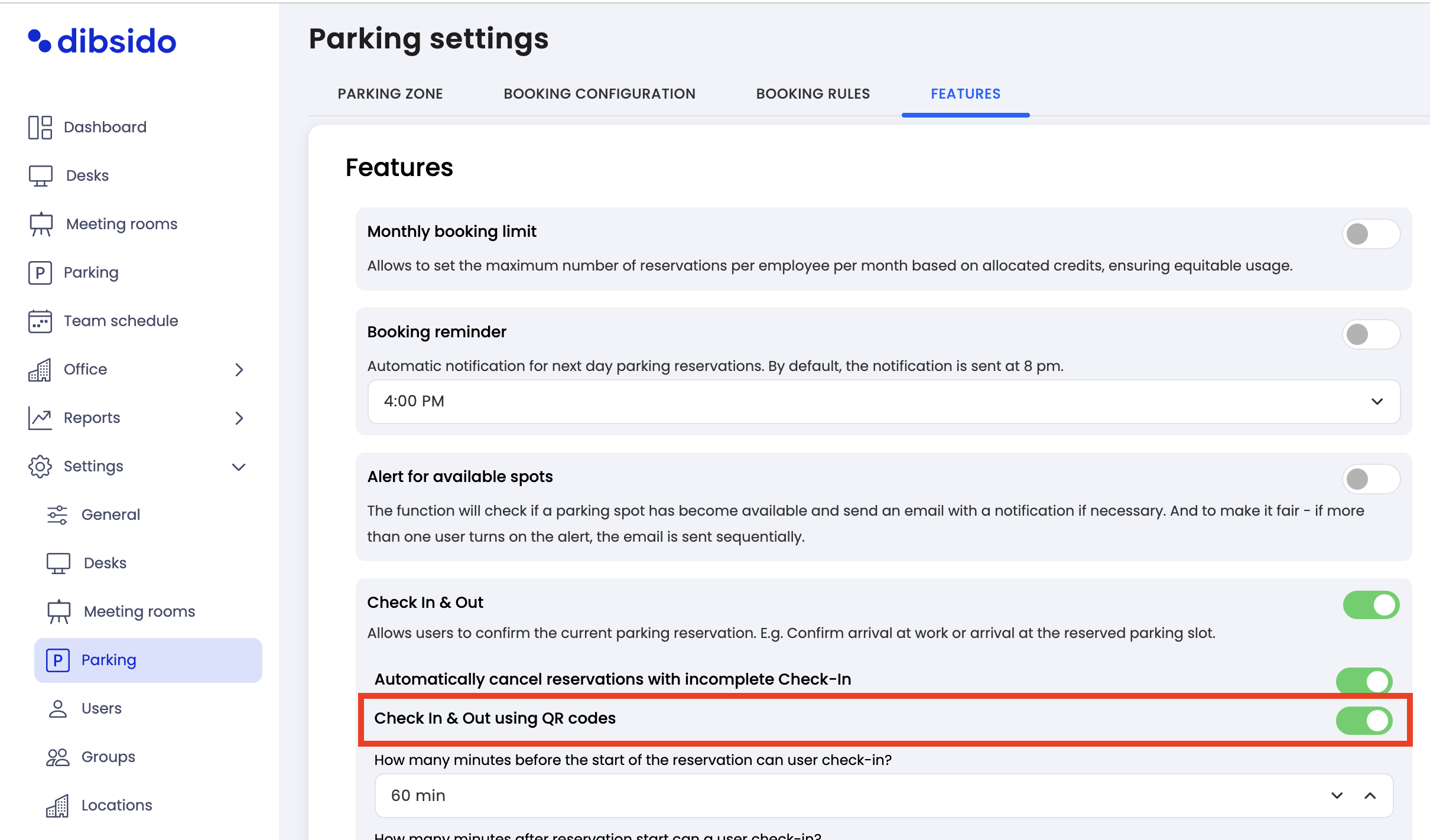Enable the Monthly booking limit toggle

1370,234
